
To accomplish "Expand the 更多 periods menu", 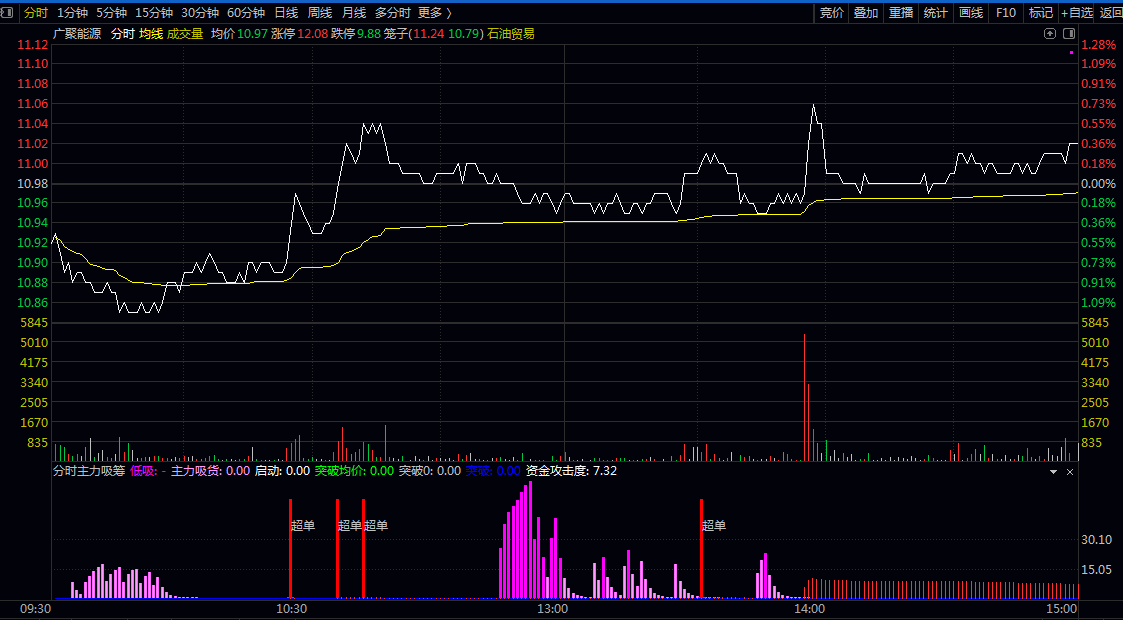I will [x=434, y=13].
